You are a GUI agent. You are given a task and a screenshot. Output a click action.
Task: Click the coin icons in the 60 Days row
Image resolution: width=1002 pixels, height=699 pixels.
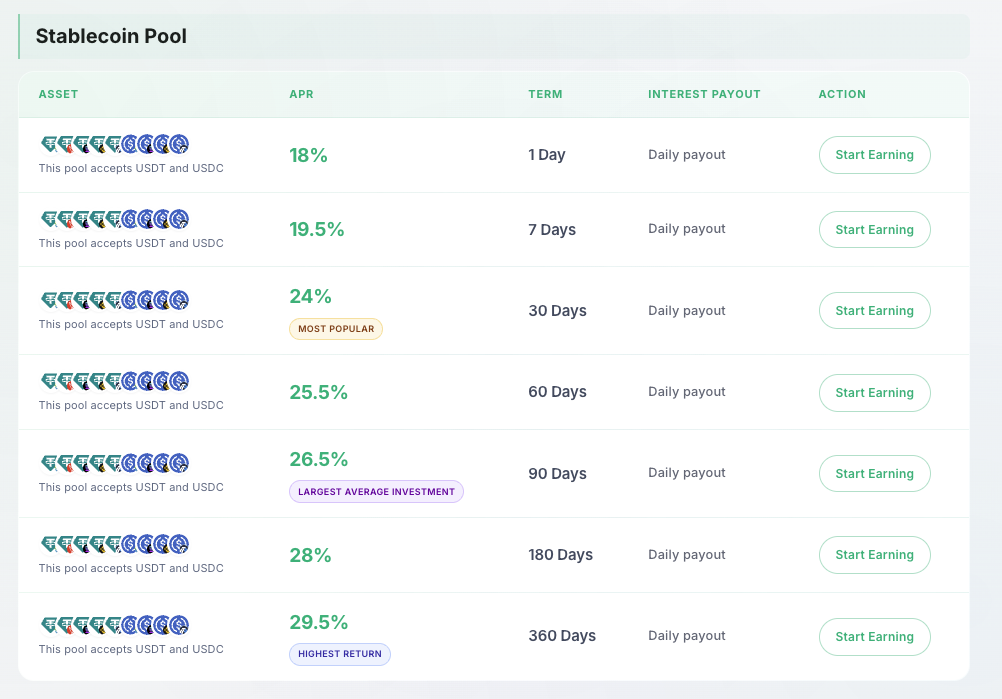(x=115, y=381)
